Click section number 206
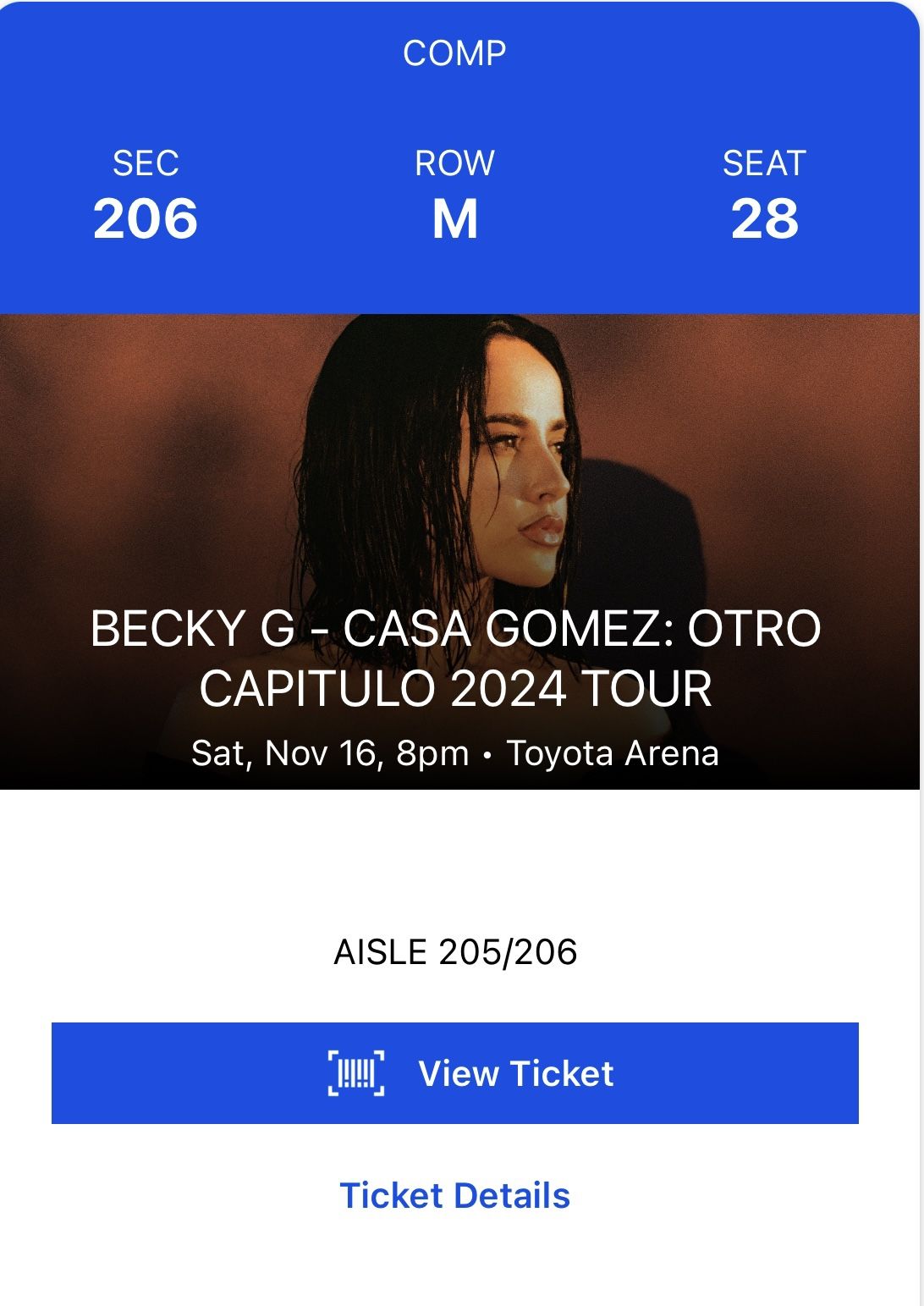The height and width of the screenshot is (1306, 924). coord(146,218)
